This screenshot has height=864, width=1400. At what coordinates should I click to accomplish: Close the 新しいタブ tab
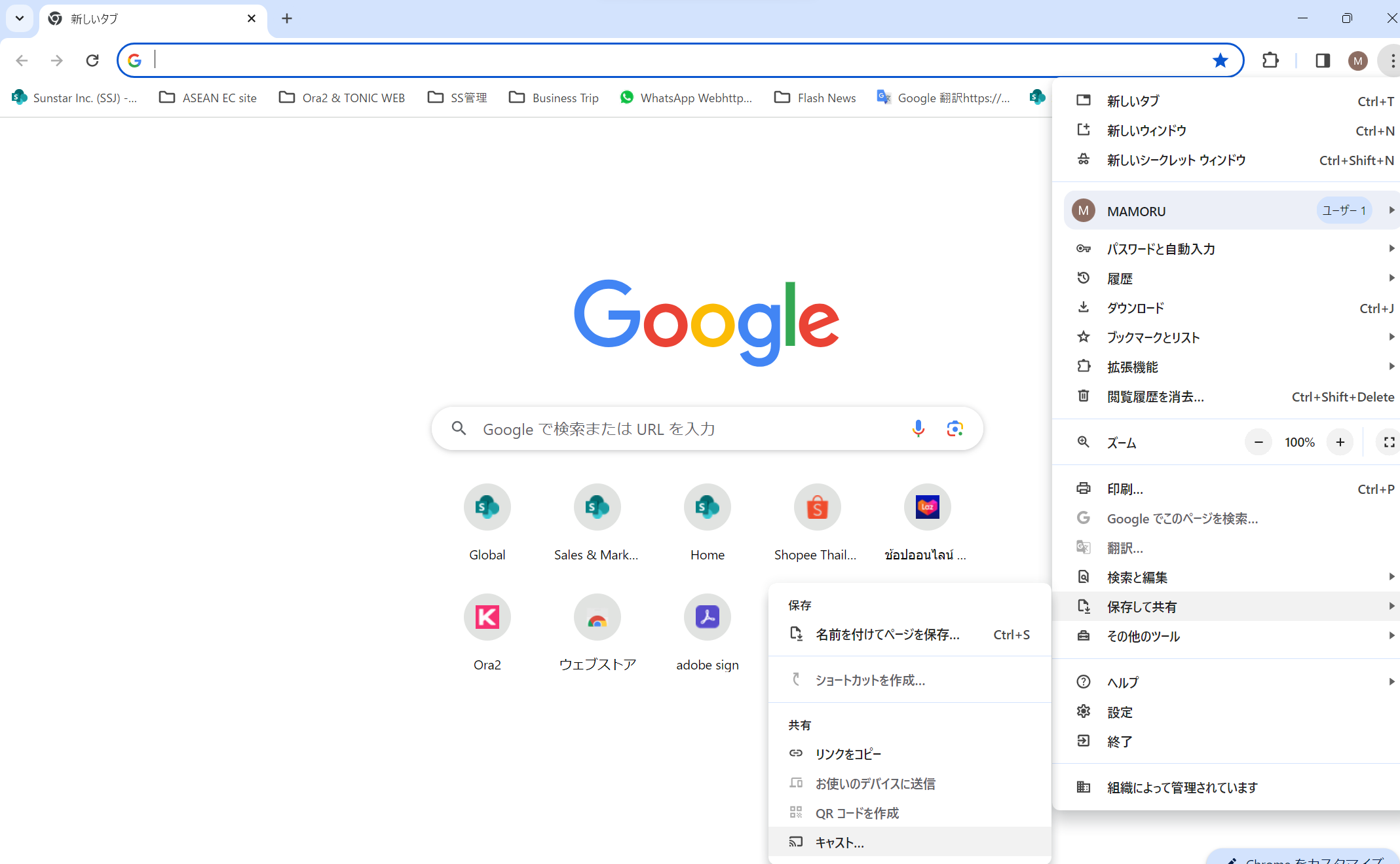(x=252, y=18)
